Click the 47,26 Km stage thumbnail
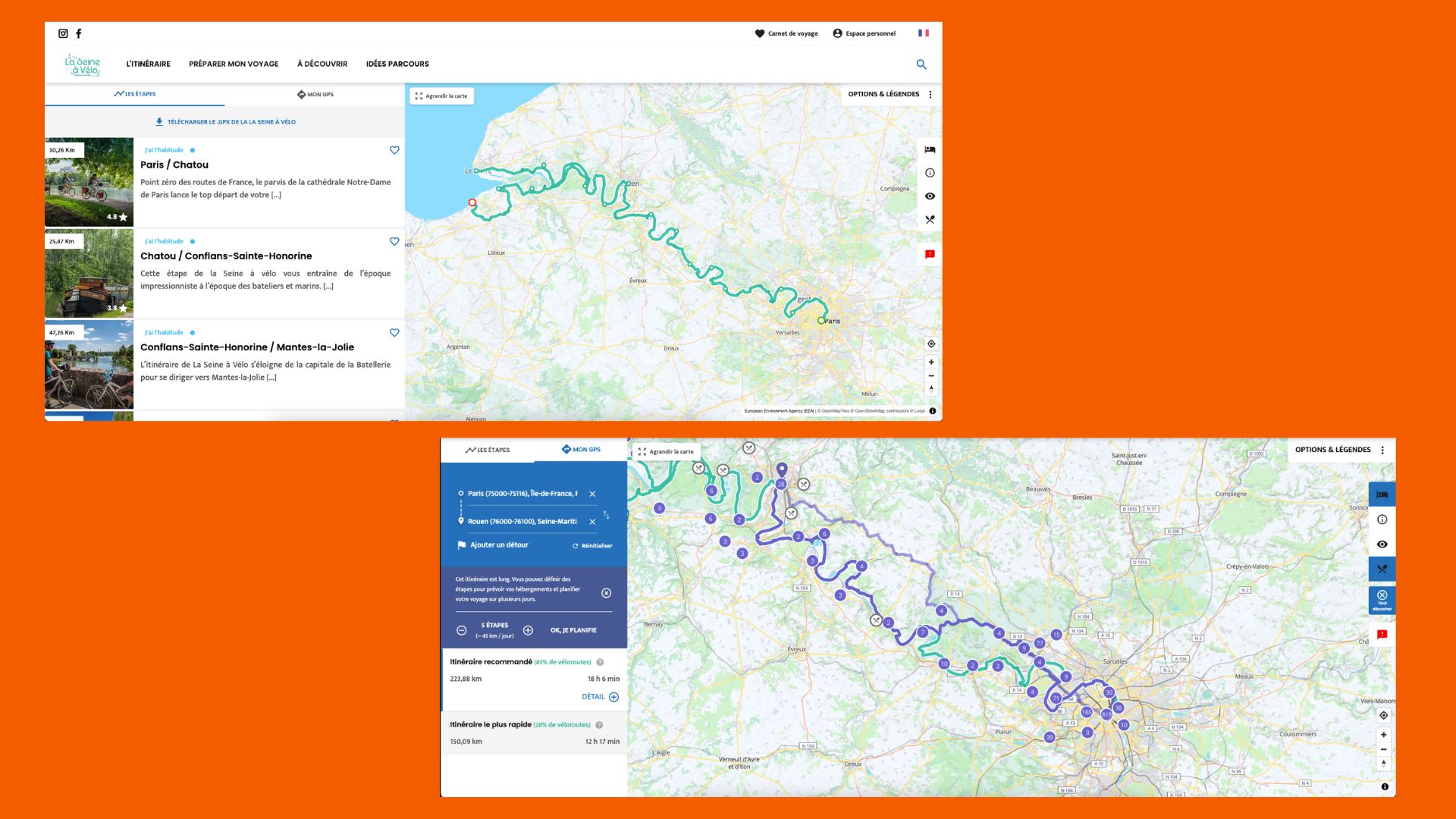This screenshot has width=1456, height=819. 89,364
